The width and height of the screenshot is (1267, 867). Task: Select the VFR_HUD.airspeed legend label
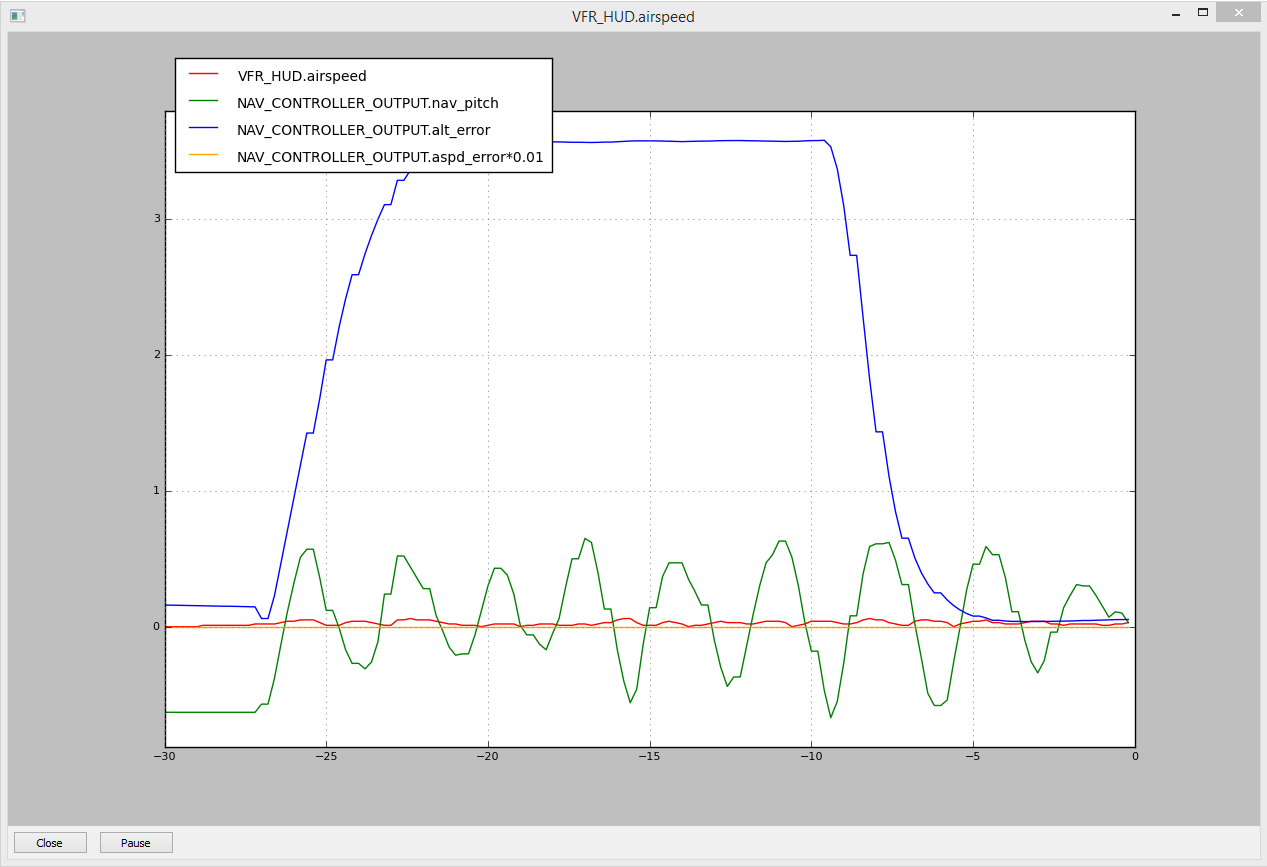302,76
